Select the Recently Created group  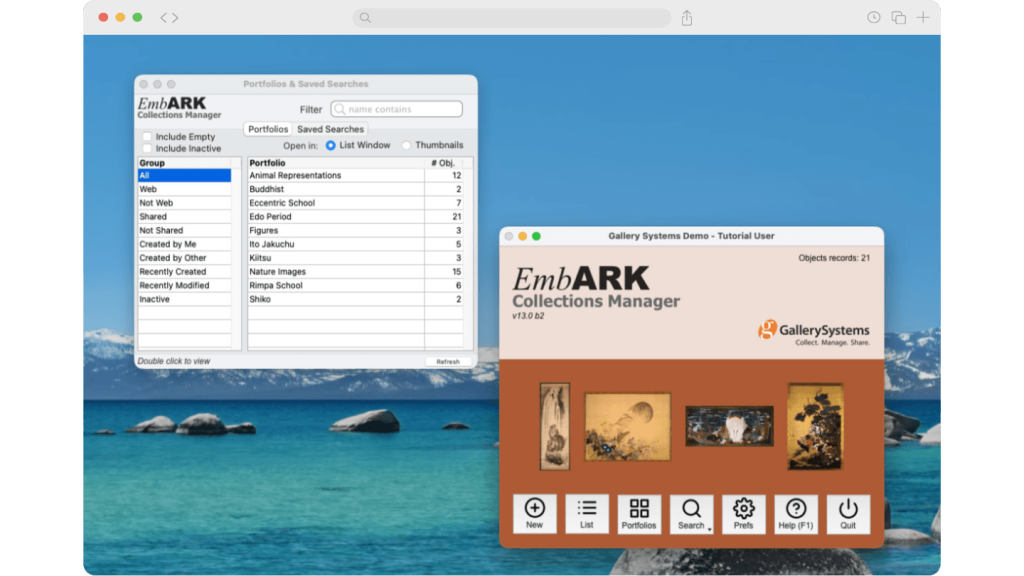[x=184, y=272]
